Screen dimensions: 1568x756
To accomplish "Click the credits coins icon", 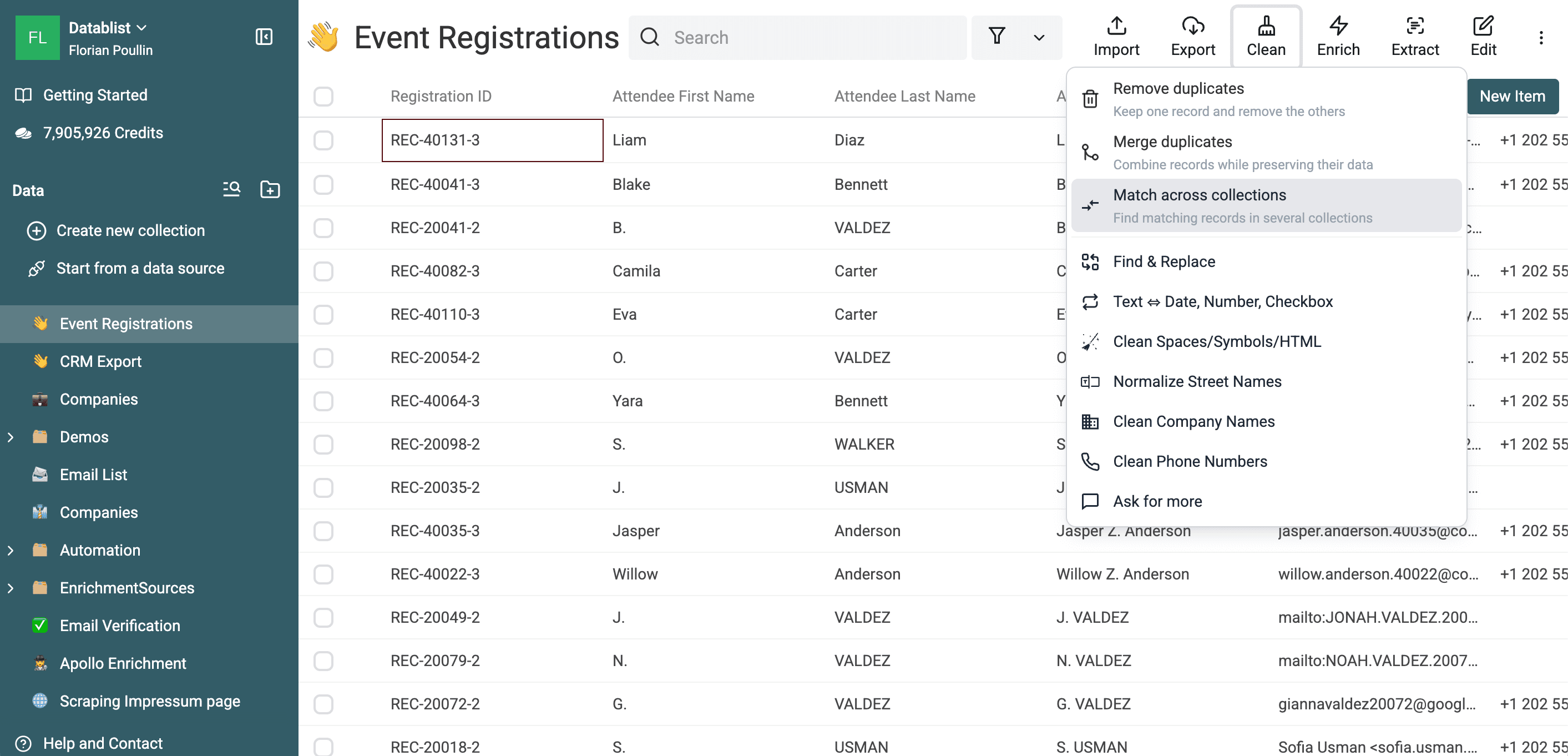I will coord(23,133).
